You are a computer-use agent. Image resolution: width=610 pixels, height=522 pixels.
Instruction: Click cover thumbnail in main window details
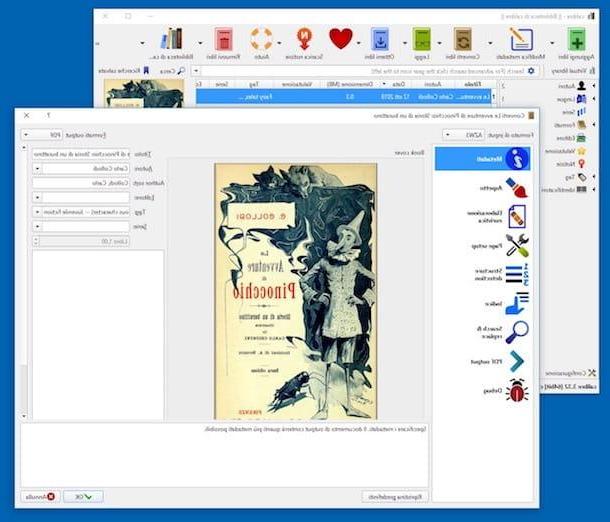pos(144,93)
